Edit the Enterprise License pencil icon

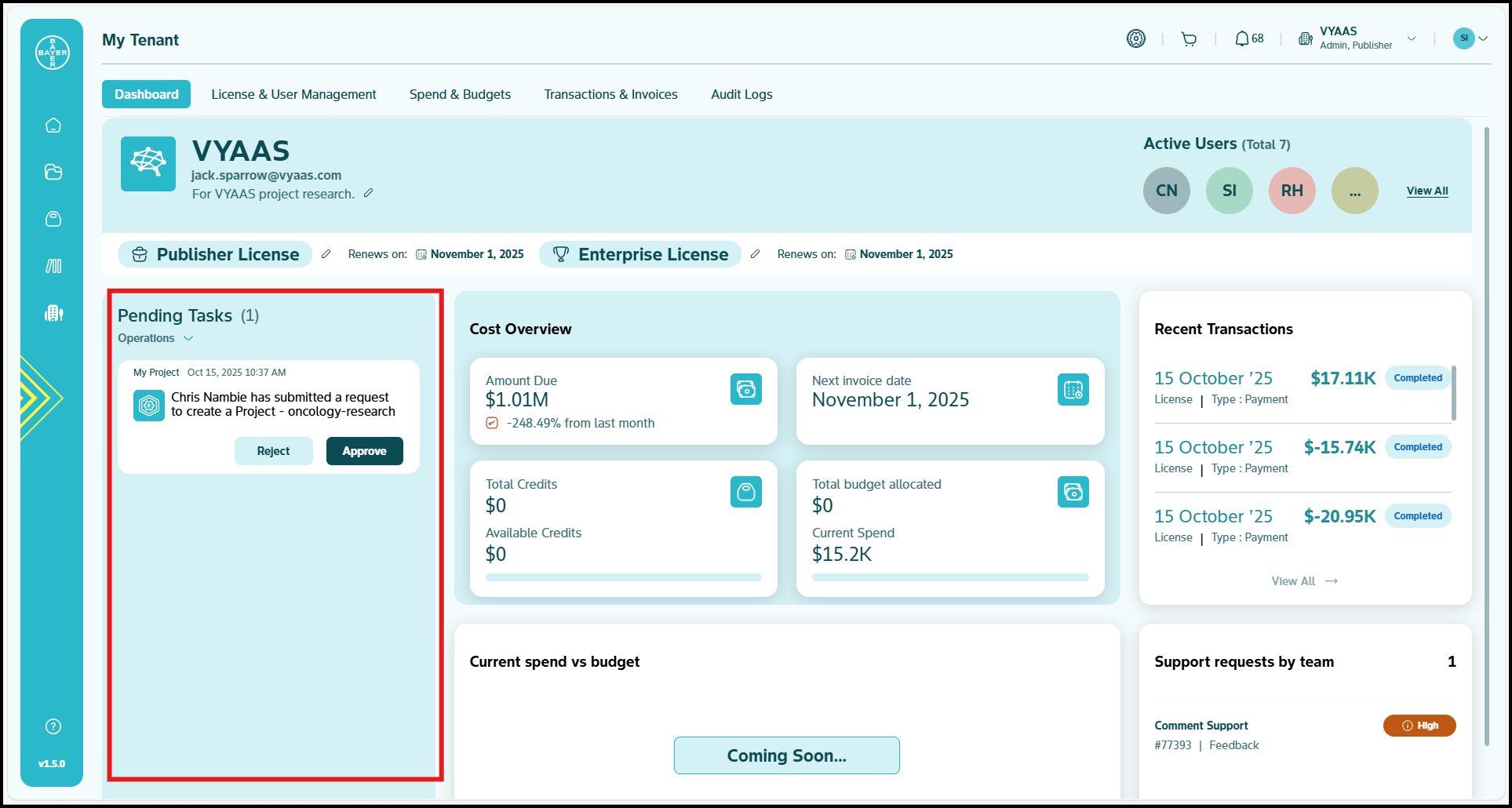pyautogui.click(x=755, y=254)
